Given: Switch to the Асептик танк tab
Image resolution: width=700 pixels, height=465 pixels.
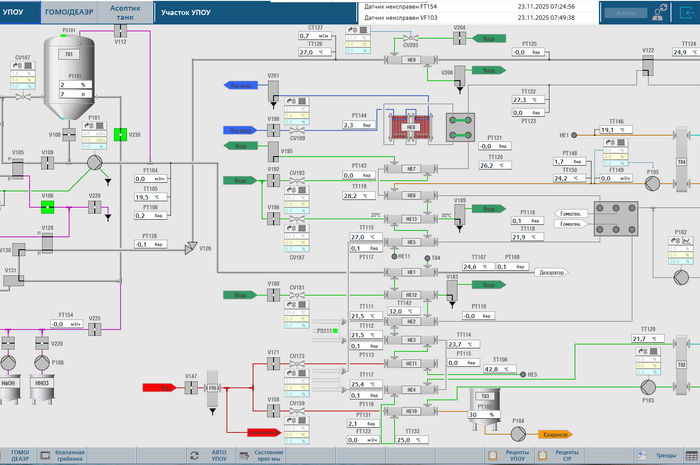Looking at the screenshot, I should (x=125, y=12).
